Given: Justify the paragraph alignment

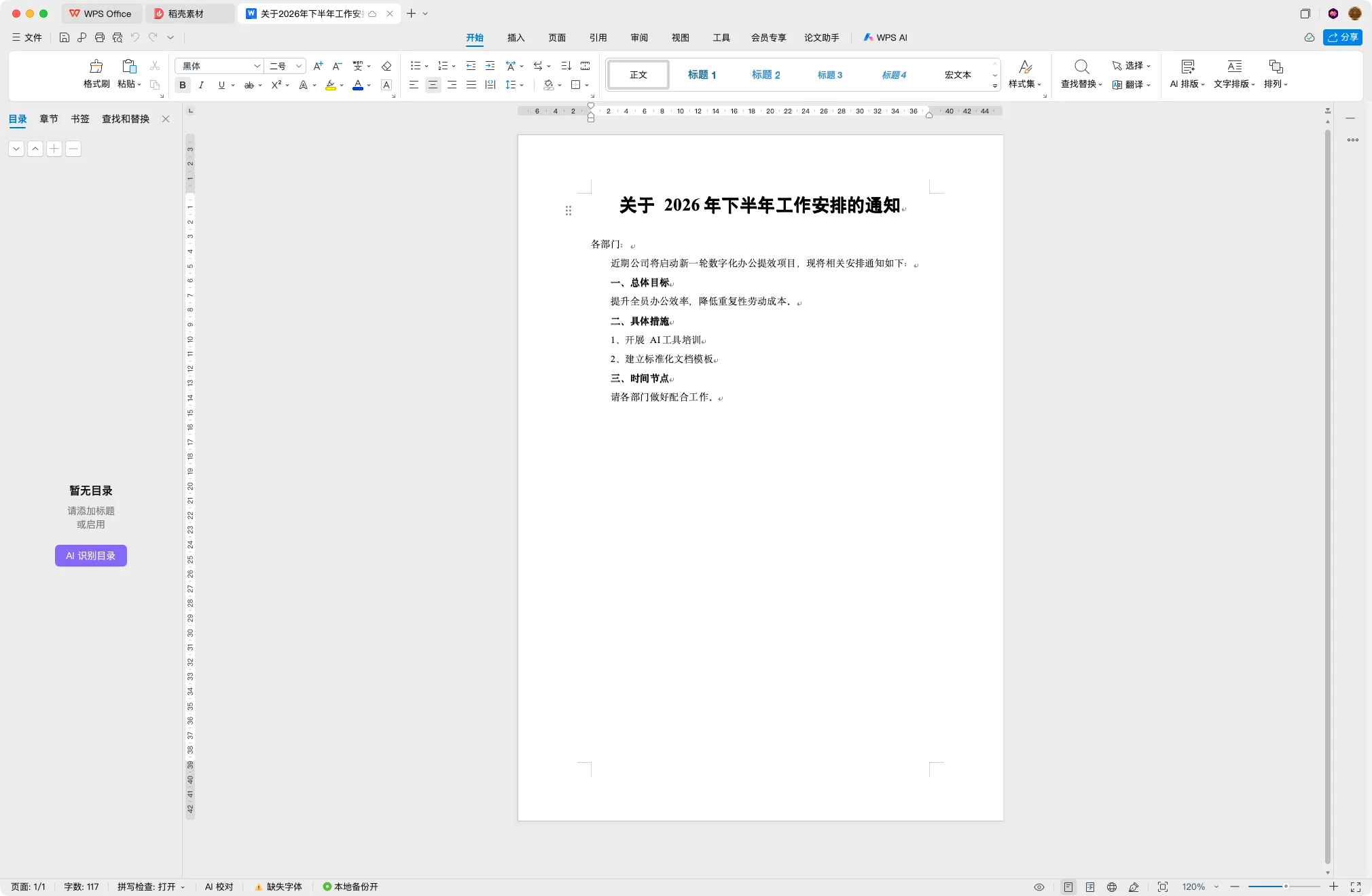Looking at the screenshot, I should (471, 85).
